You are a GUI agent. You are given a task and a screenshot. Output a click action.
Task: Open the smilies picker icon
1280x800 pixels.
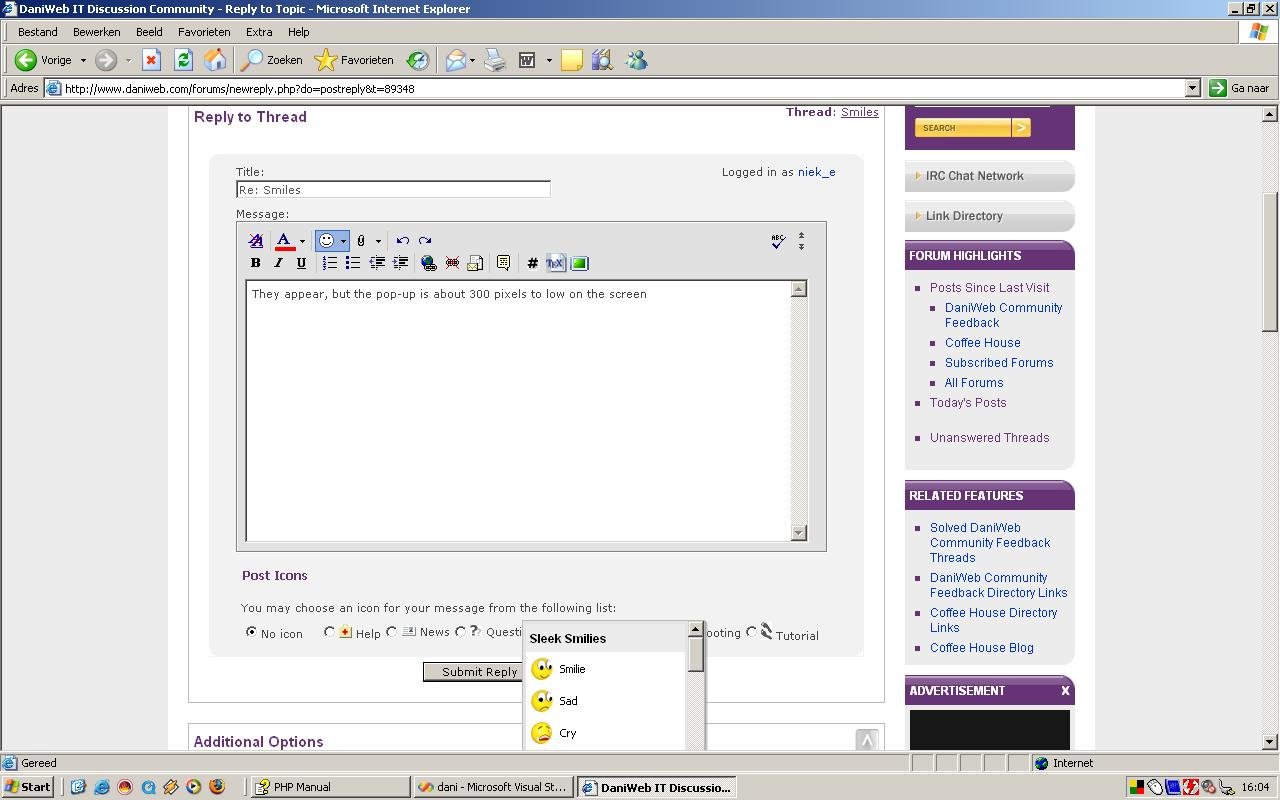pyautogui.click(x=326, y=241)
